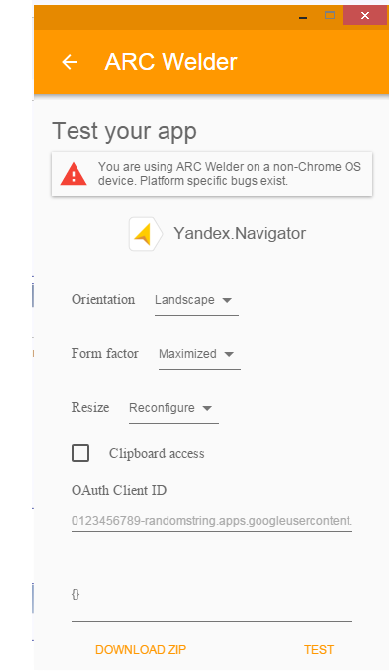The width and height of the screenshot is (389, 671).
Task: Click the TEST button
Action: click(x=319, y=650)
